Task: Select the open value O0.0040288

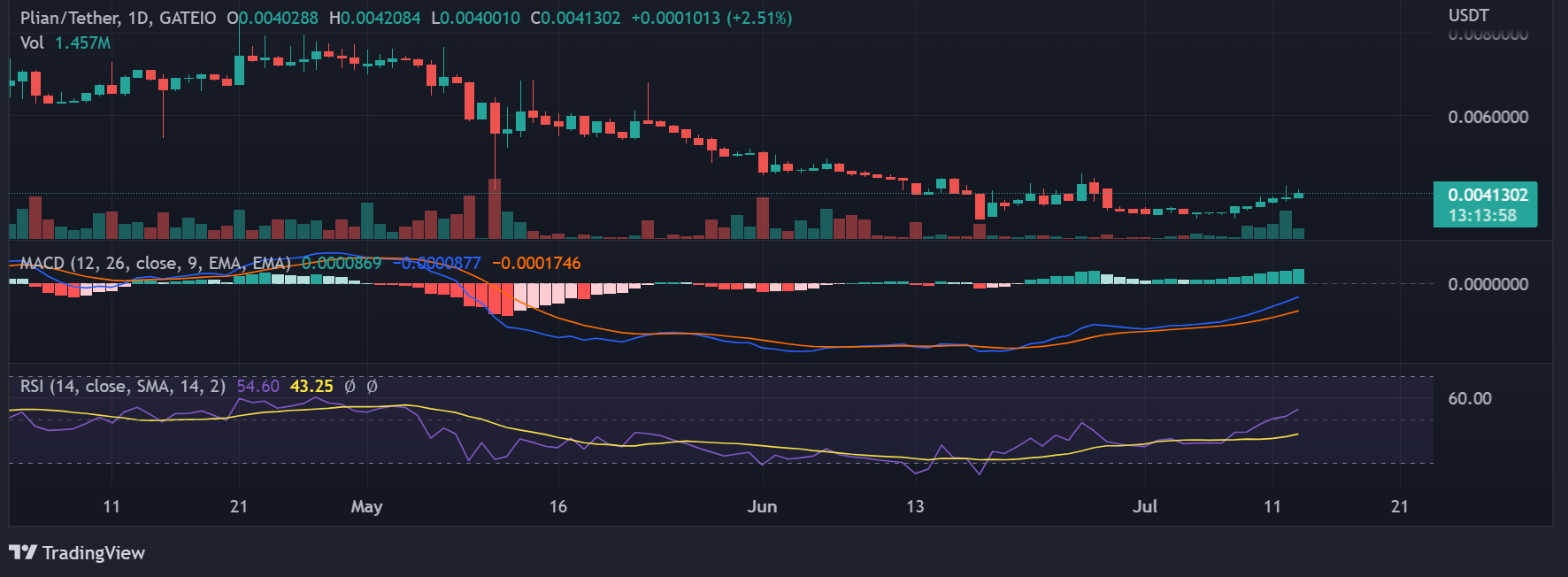Action: click(x=273, y=18)
